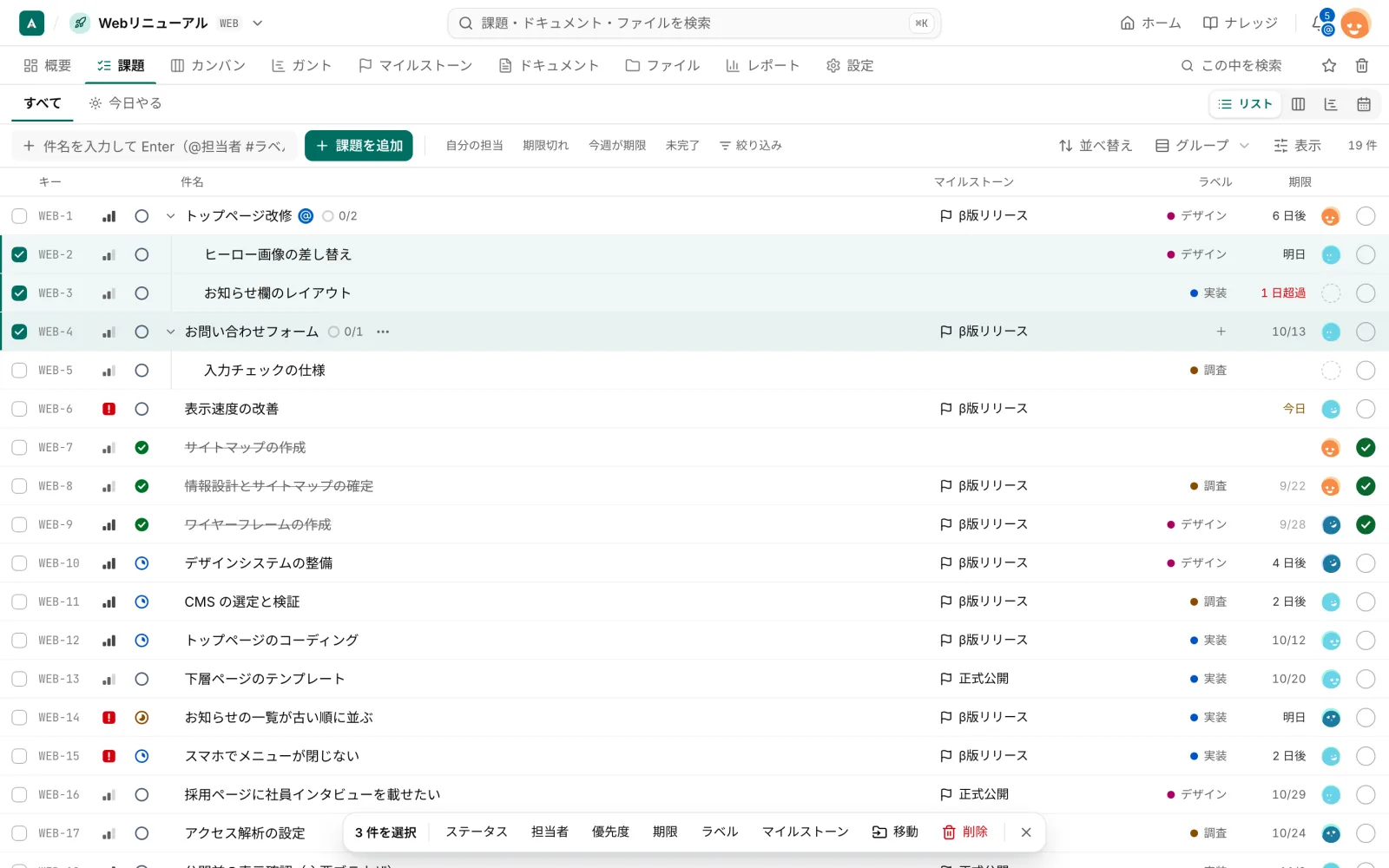This screenshot has height=868, width=1389.
Task: Click the 調査 label of WEB-5
Action: [1208, 371]
